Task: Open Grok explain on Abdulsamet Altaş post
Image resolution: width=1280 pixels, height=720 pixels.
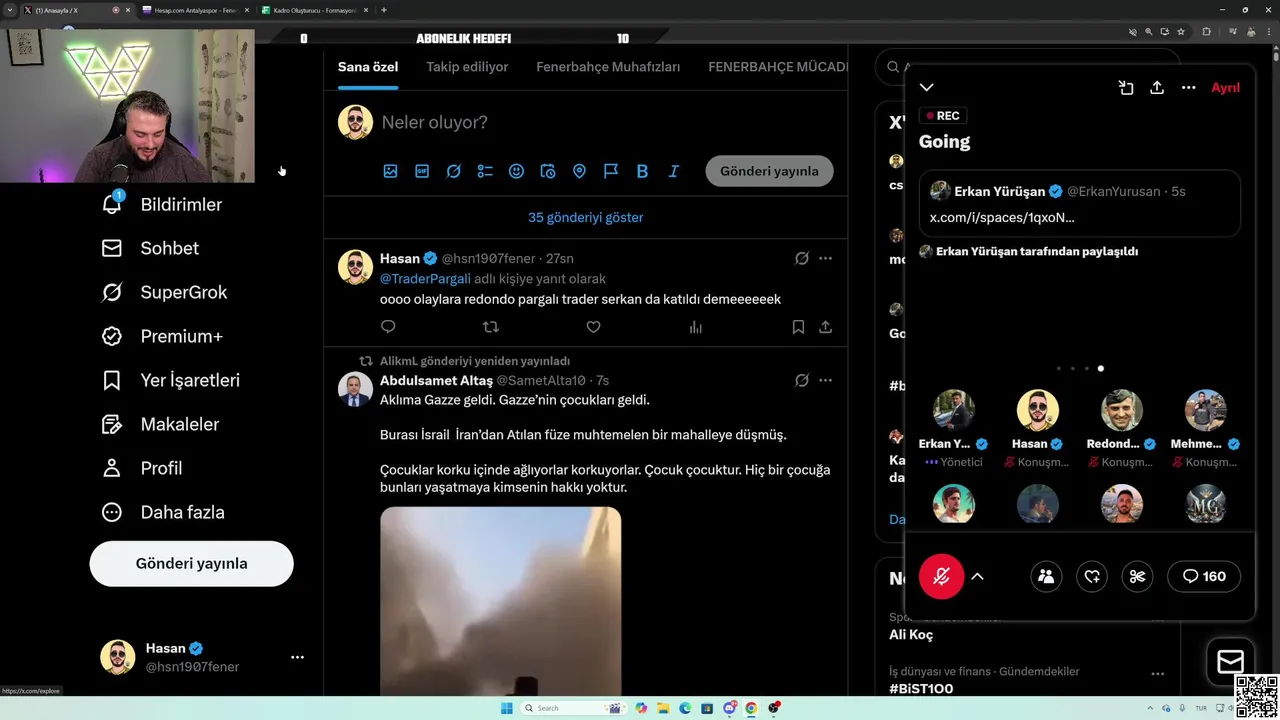Action: click(801, 380)
